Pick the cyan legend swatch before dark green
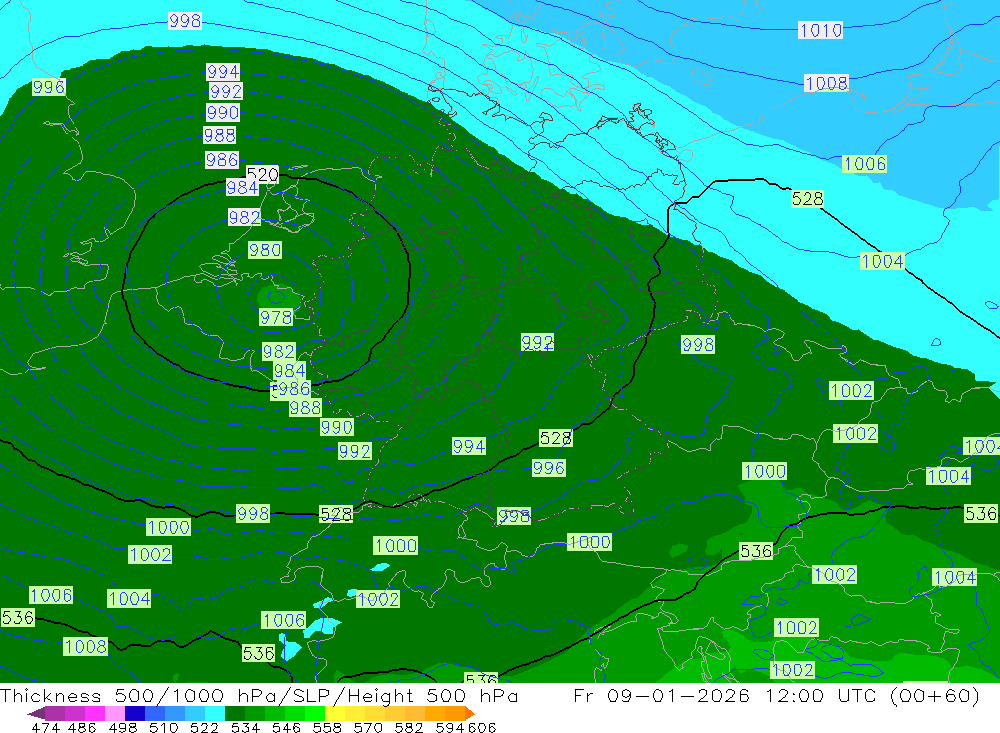The width and height of the screenshot is (1000, 733). [215, 713]
